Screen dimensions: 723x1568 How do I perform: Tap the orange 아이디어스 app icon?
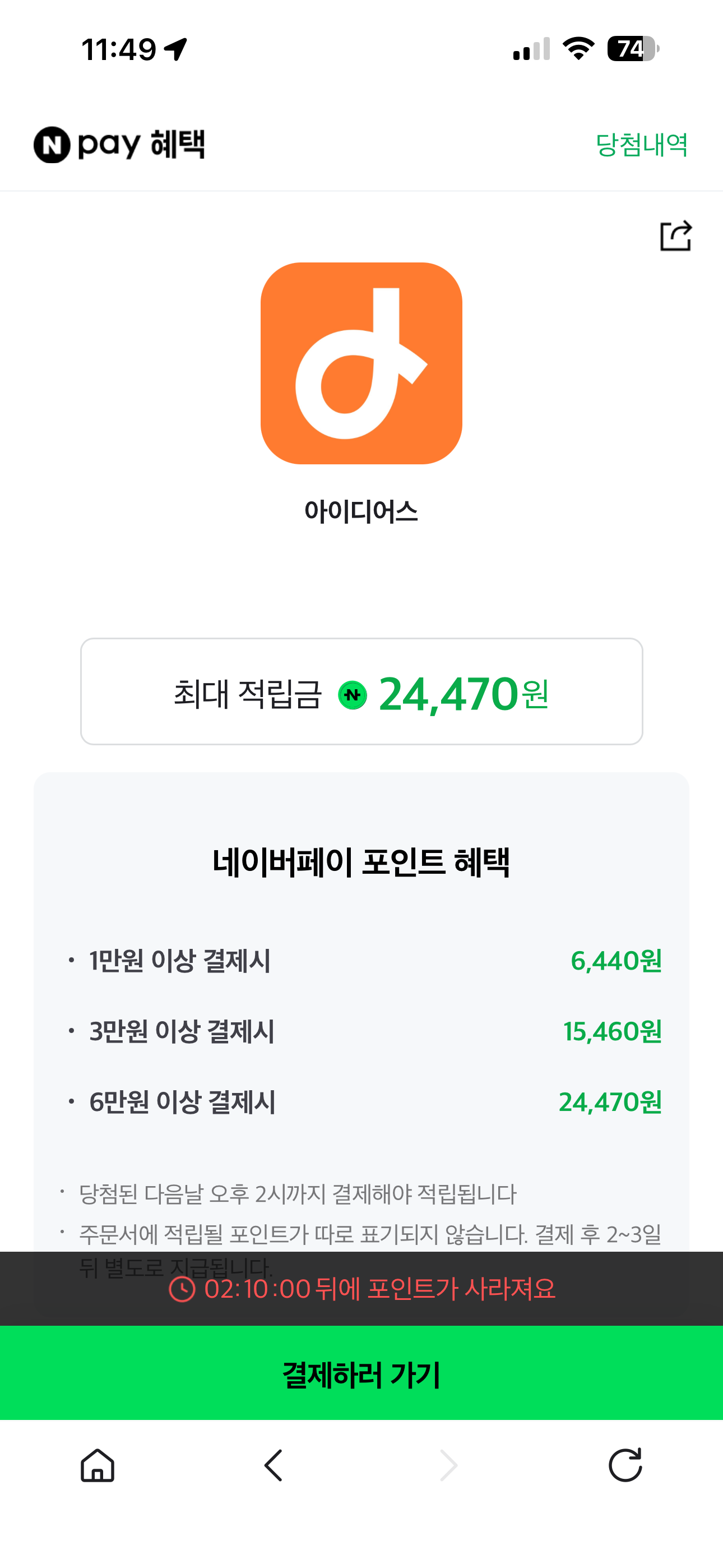point(361,363)
